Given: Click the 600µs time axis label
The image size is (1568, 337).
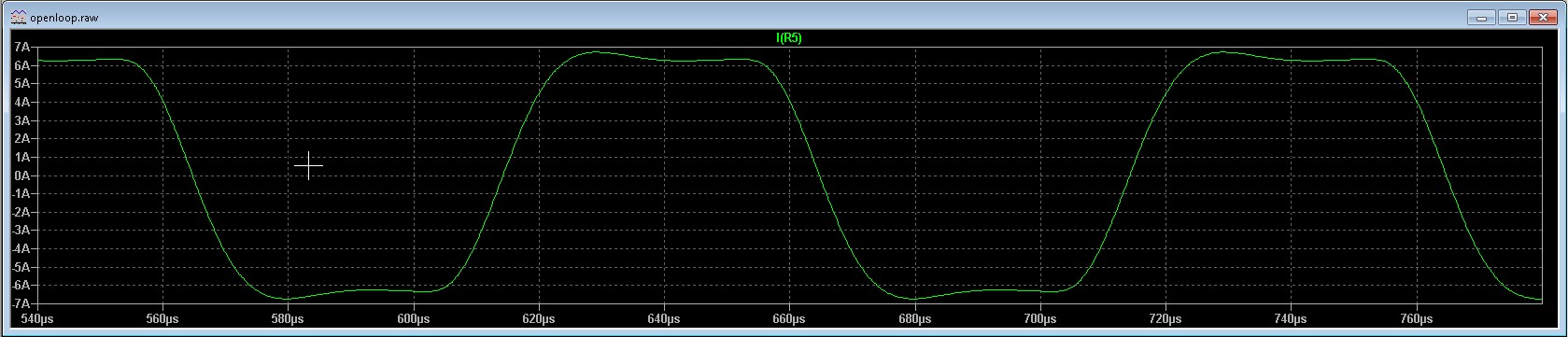Looking at the screenshot, I should point(413,319).
